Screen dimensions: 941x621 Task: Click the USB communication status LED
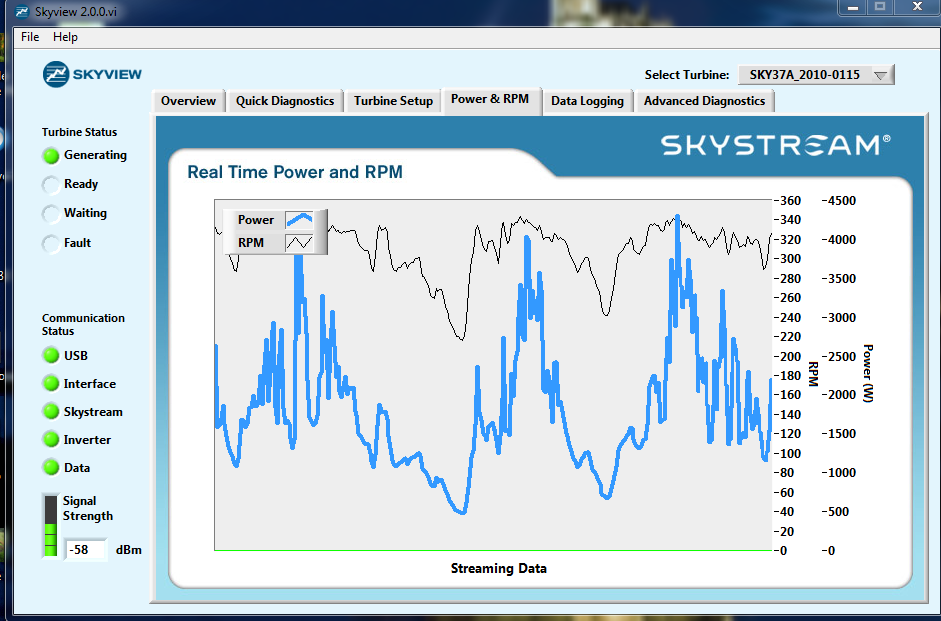(51, 356)
